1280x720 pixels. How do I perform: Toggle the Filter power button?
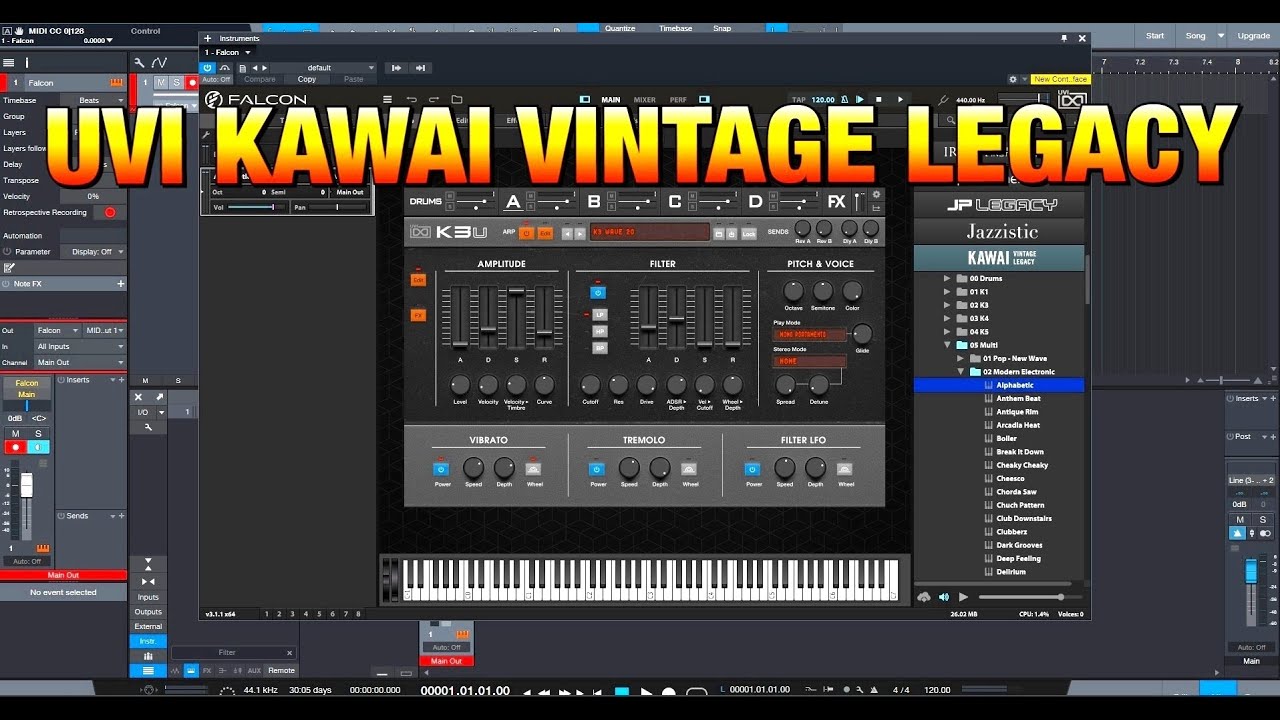point(598,293)
